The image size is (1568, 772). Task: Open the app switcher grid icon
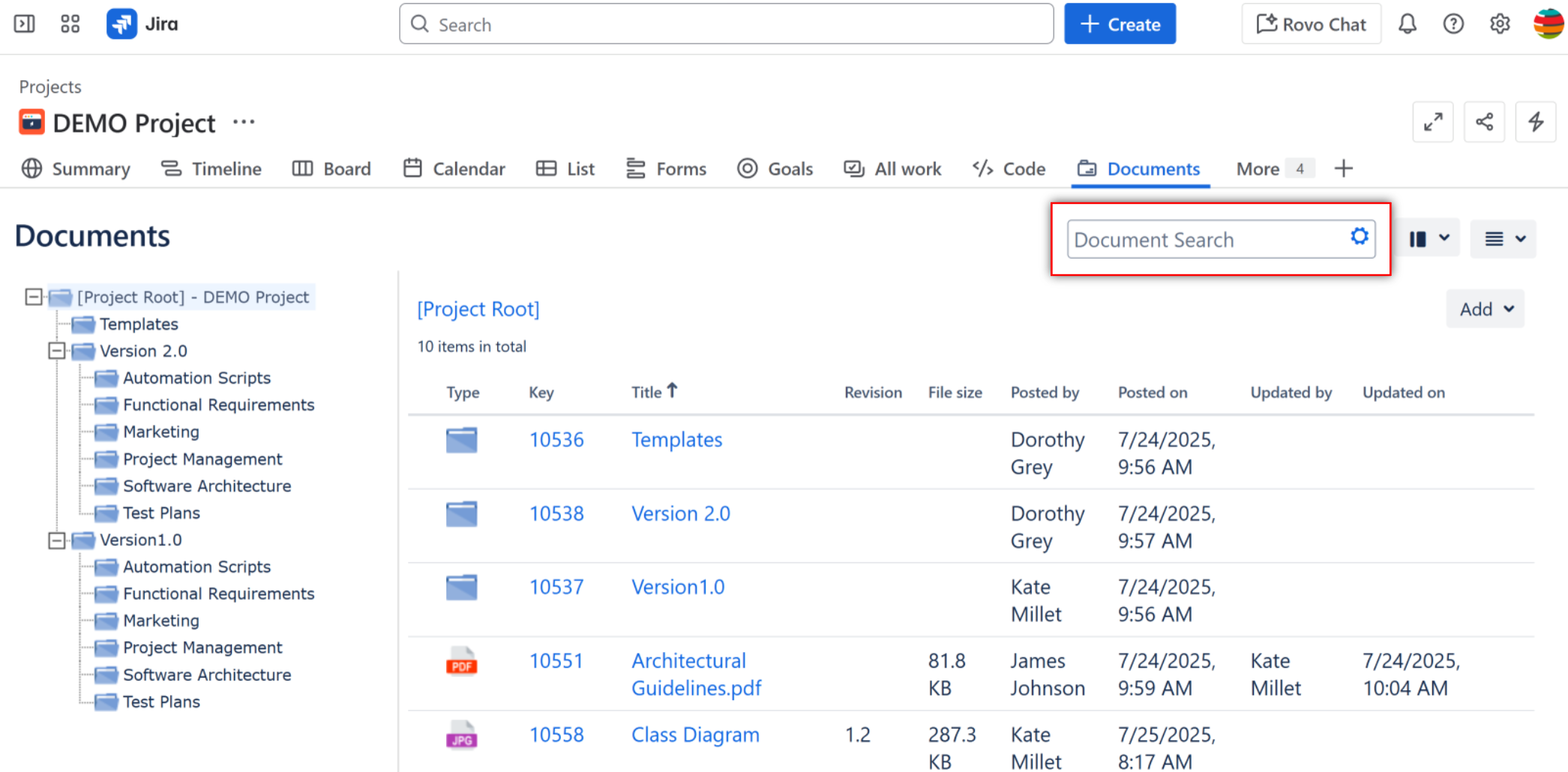[70, 24]
